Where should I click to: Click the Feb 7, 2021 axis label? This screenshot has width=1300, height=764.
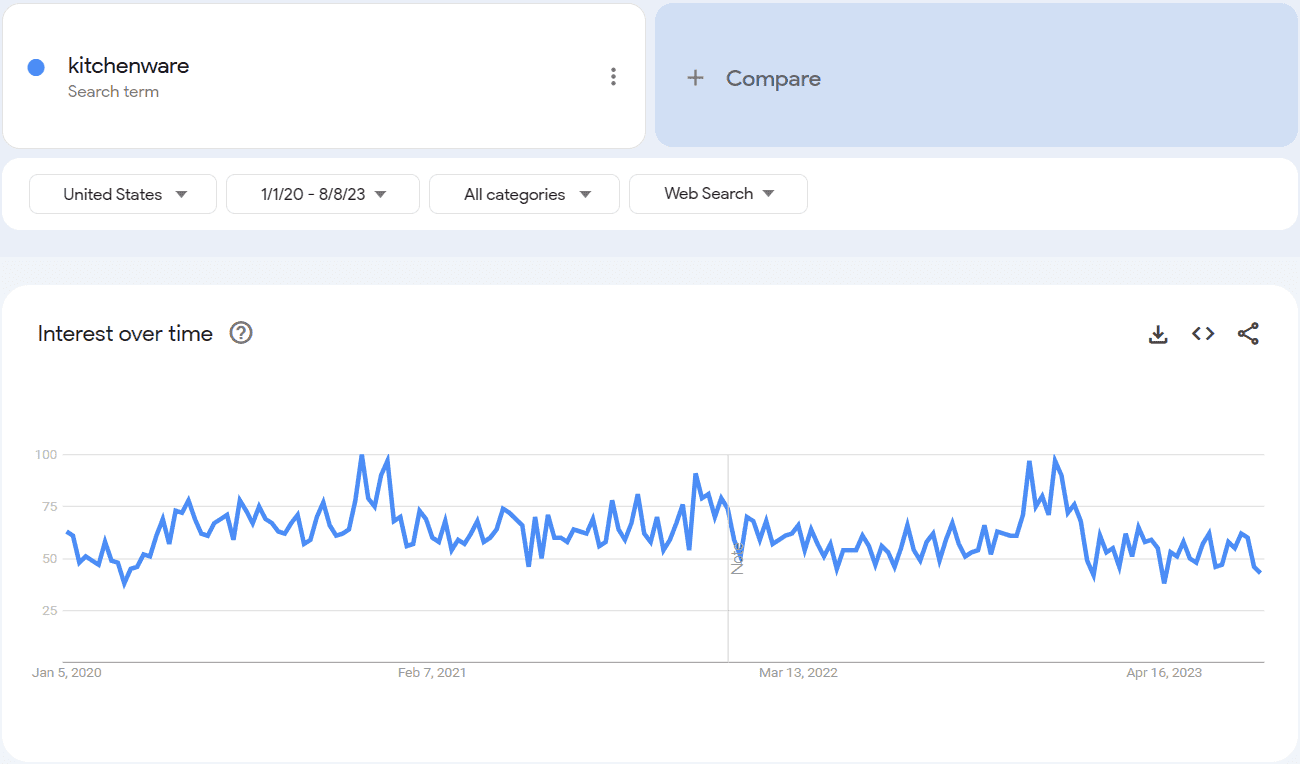coord(432,673)
